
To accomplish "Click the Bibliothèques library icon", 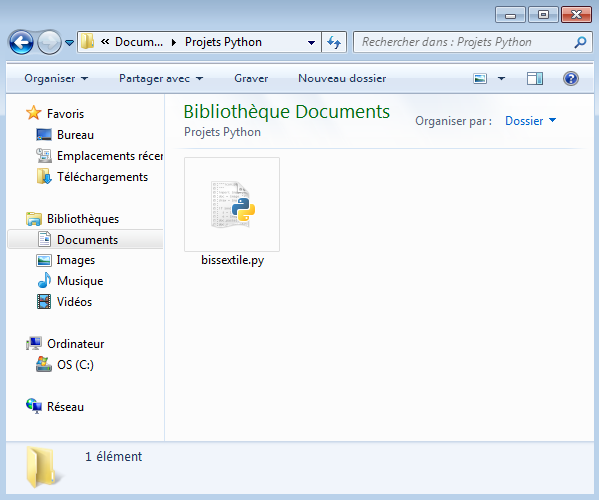I will [x=34, y=219].
